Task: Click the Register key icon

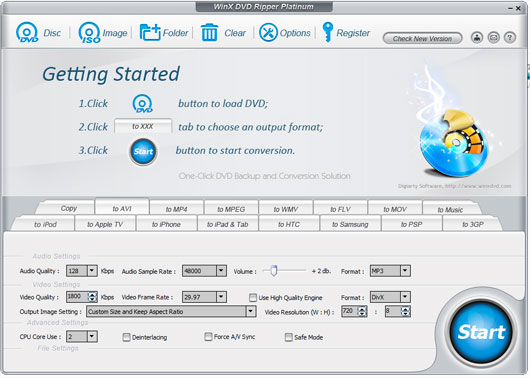Action: coord(327,32)
